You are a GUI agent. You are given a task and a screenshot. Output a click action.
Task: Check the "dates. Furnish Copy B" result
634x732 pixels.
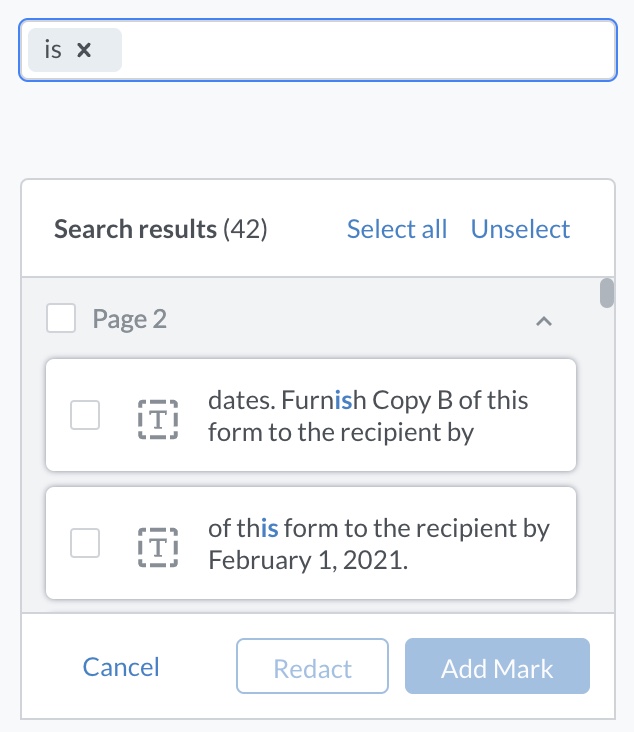(85, 415)
